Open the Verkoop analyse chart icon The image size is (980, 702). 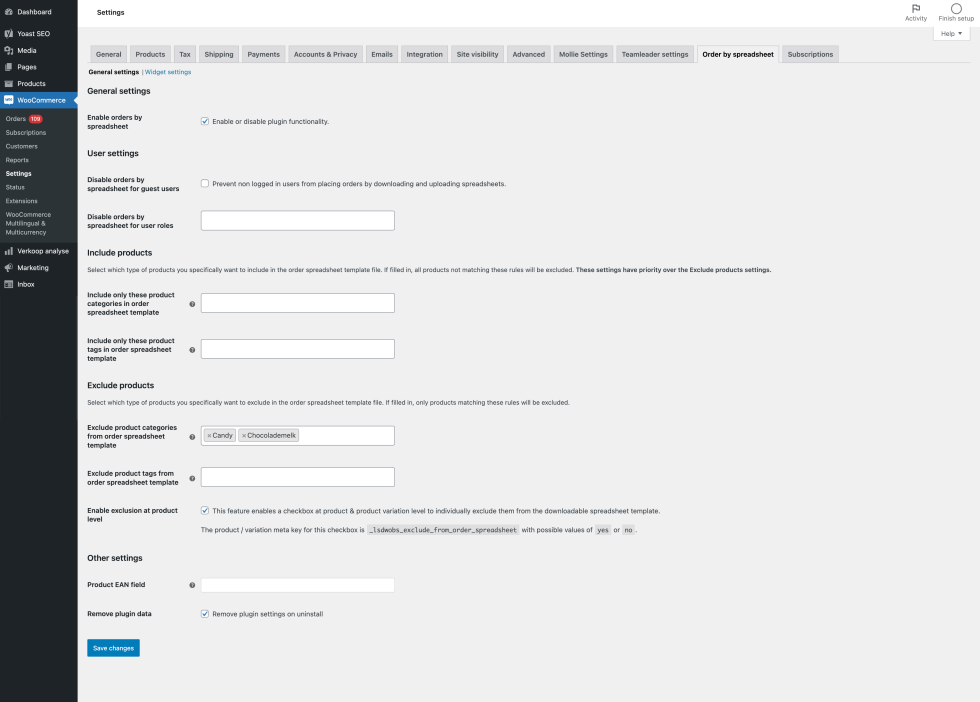click(9, 251)
